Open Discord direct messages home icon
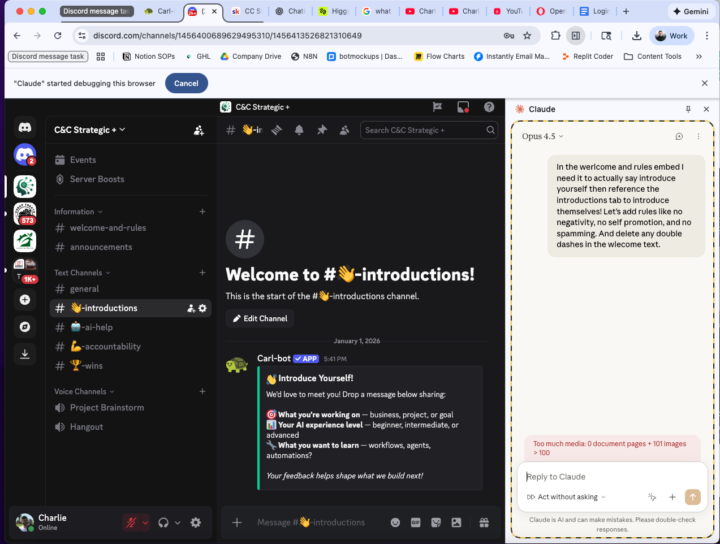This screenshot has height=544, width=720. (25, 127)
